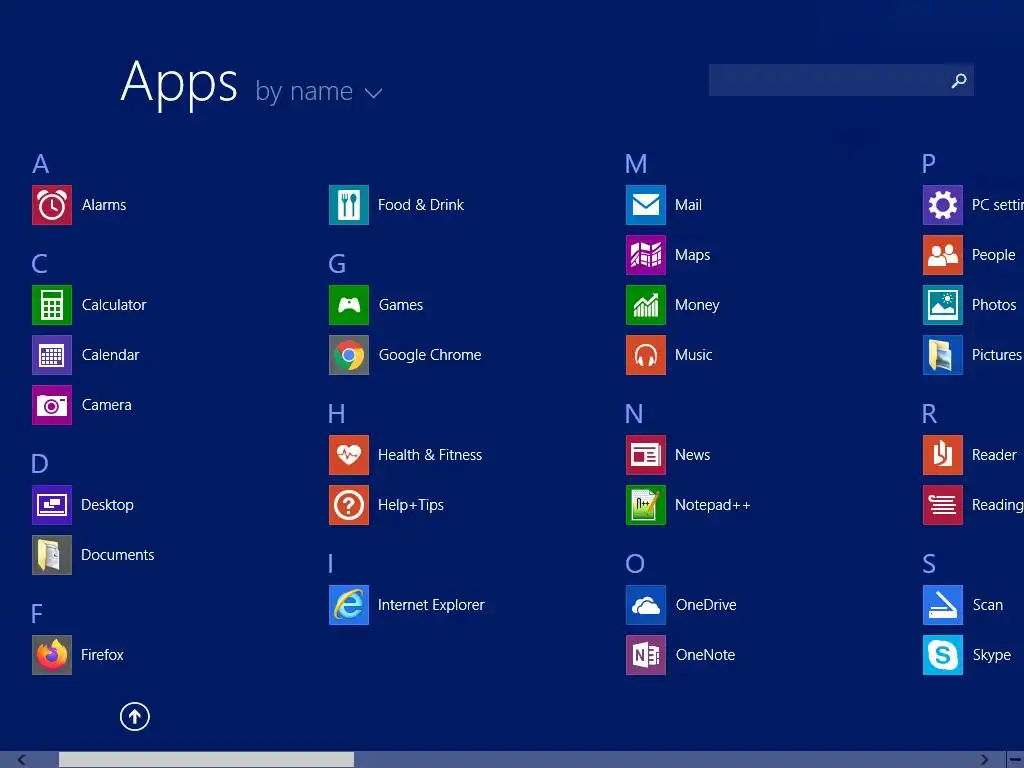Click the scrollbar right arrow
The height and width of the screenshot is (768, 1024).
click(984, 760)
